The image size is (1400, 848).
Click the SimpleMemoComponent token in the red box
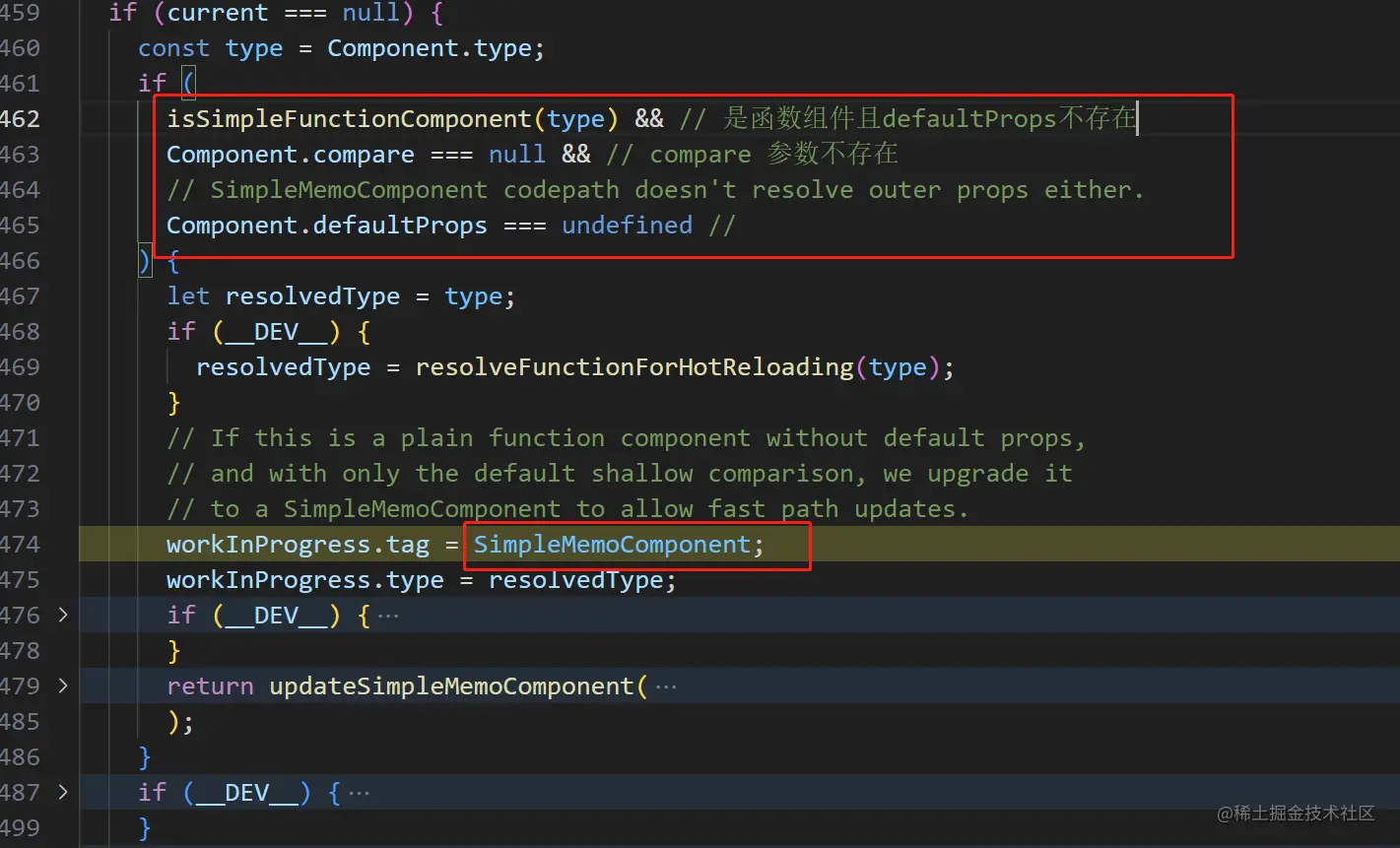pos(614,544)
